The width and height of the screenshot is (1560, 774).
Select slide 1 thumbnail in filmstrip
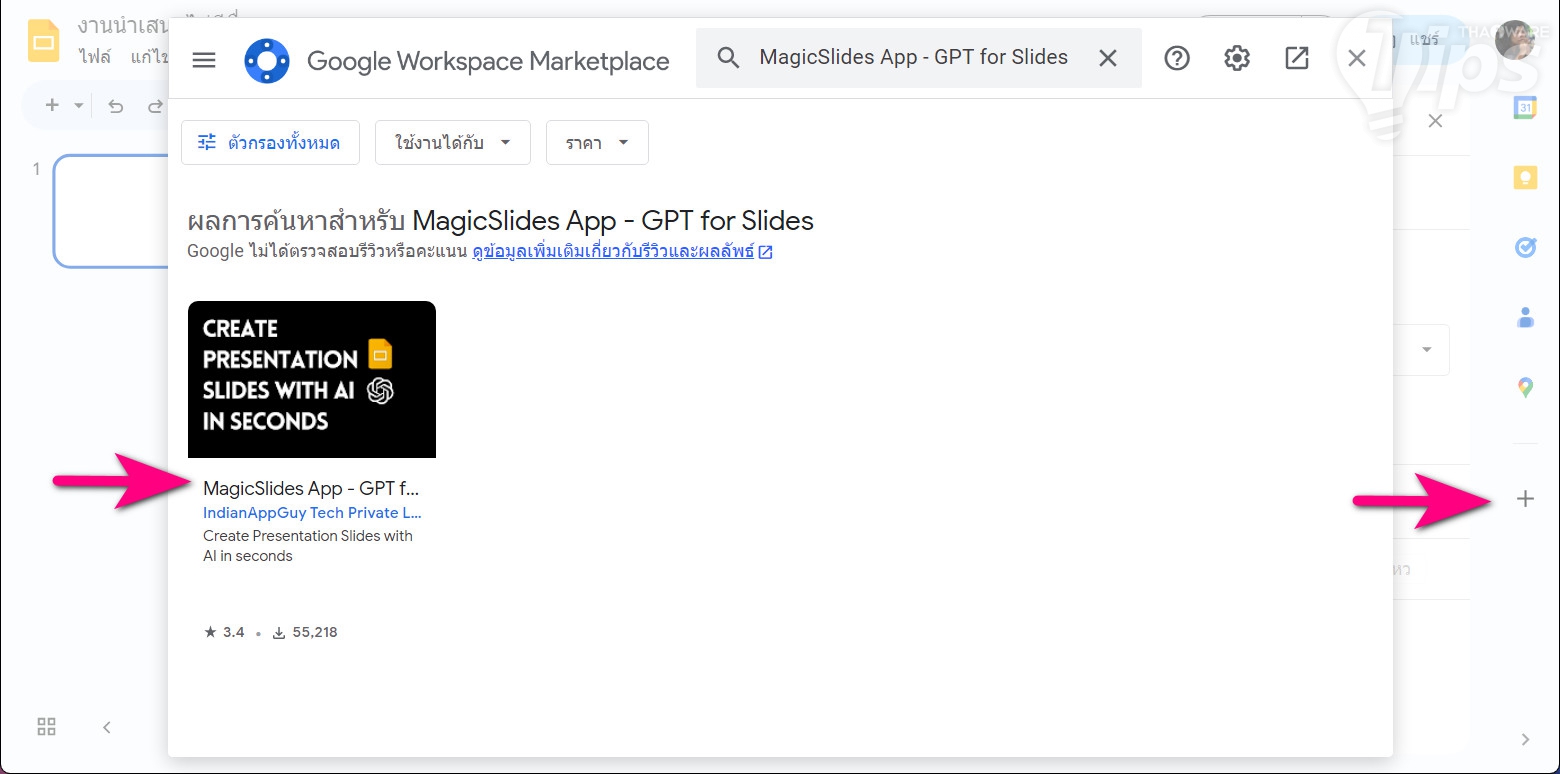[x=111, y=211]
